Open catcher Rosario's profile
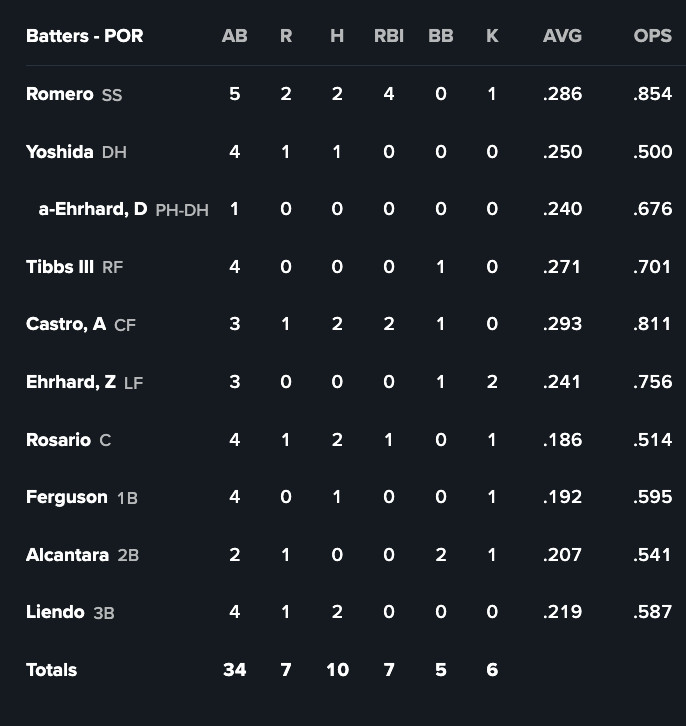The image size is (686, 726). coord(58,440)
